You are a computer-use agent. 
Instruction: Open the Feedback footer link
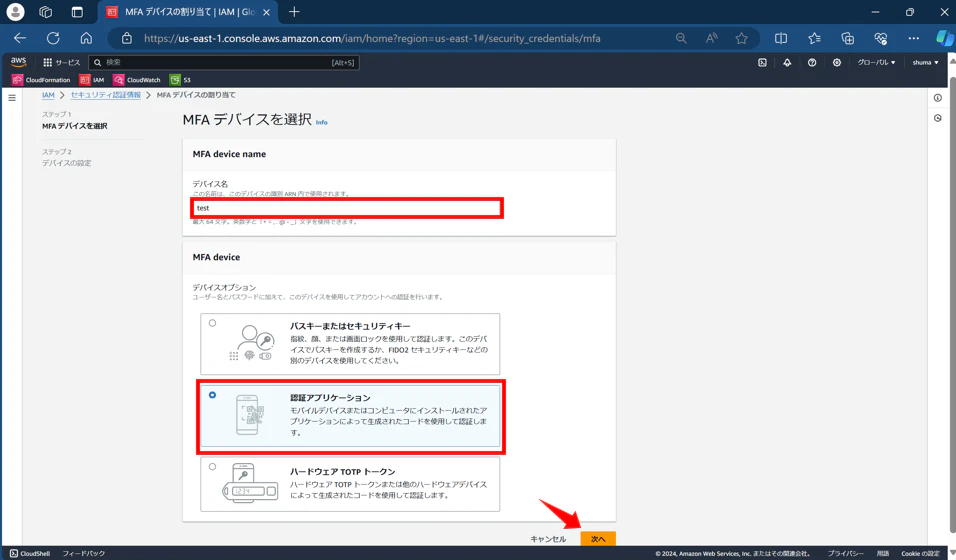pyautogui.click(x=84, y=553)
